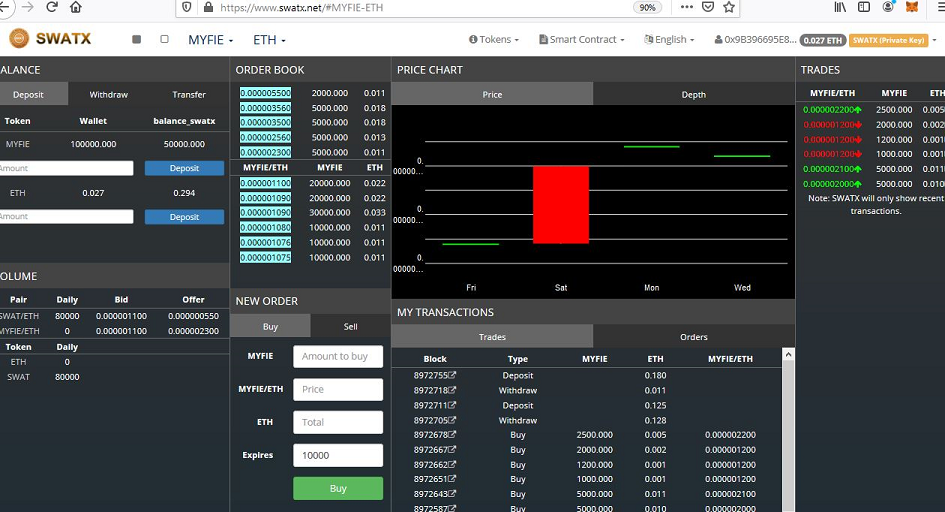This screenshot has width=945, height=512.
Task: Switch to the Sell order tab
Action: (x=350, y=326)
